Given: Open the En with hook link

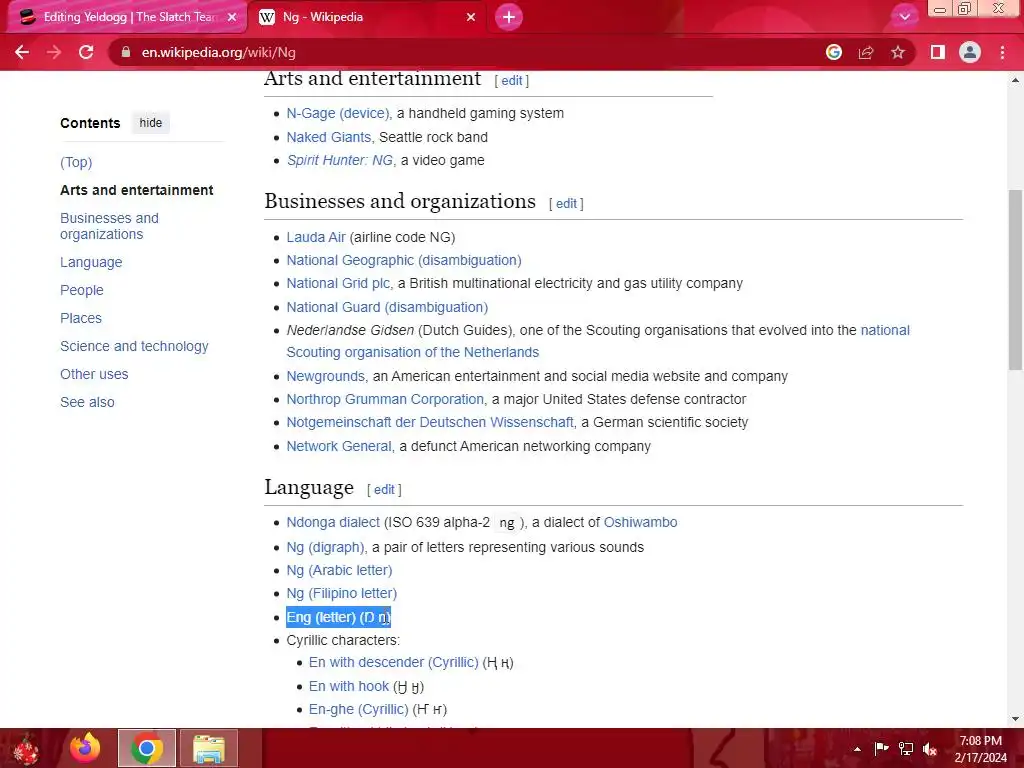Looking at the screenshot, I should [349, 686].
